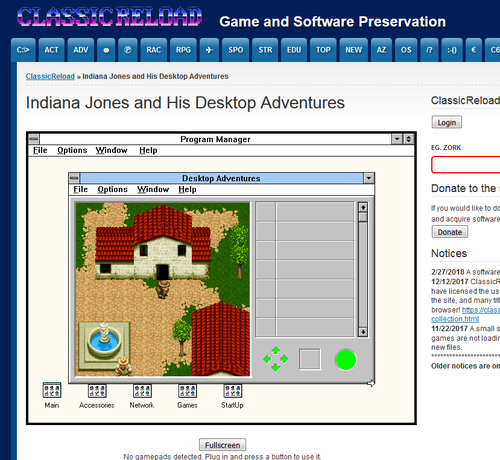Viewport: 500px width, 460px height.
Task: Open the /? help tab
Action: coord(429,50)
